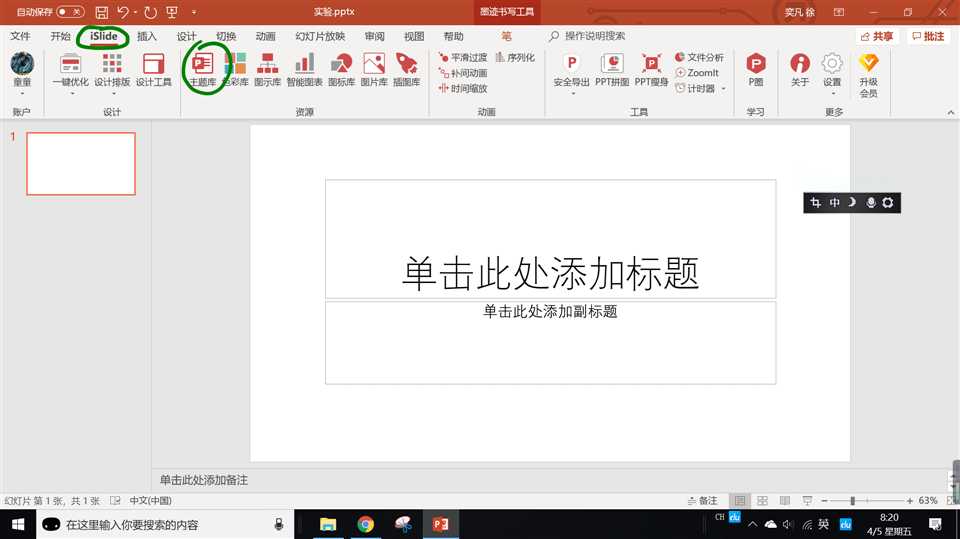This screenshot has height=539, width=960.
Task: Click the 中文(中国) language indicator
Action: 151,500
